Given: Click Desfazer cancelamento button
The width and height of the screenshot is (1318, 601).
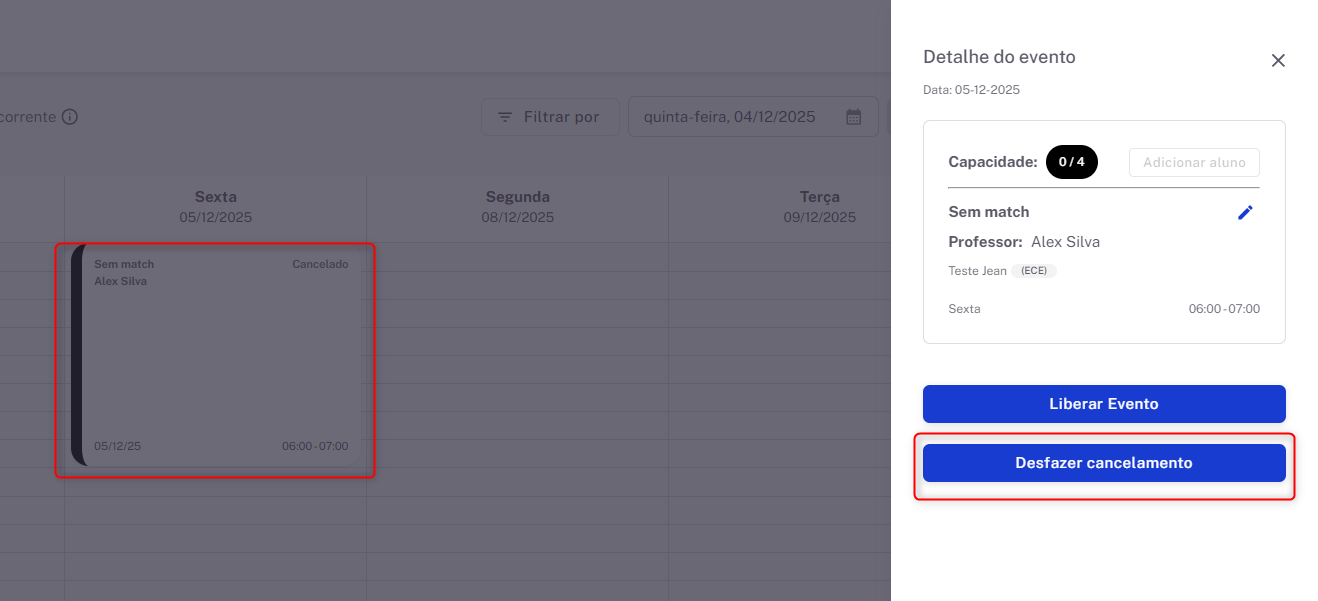Looking at the screenshot, I should (x=1103, y=463).
